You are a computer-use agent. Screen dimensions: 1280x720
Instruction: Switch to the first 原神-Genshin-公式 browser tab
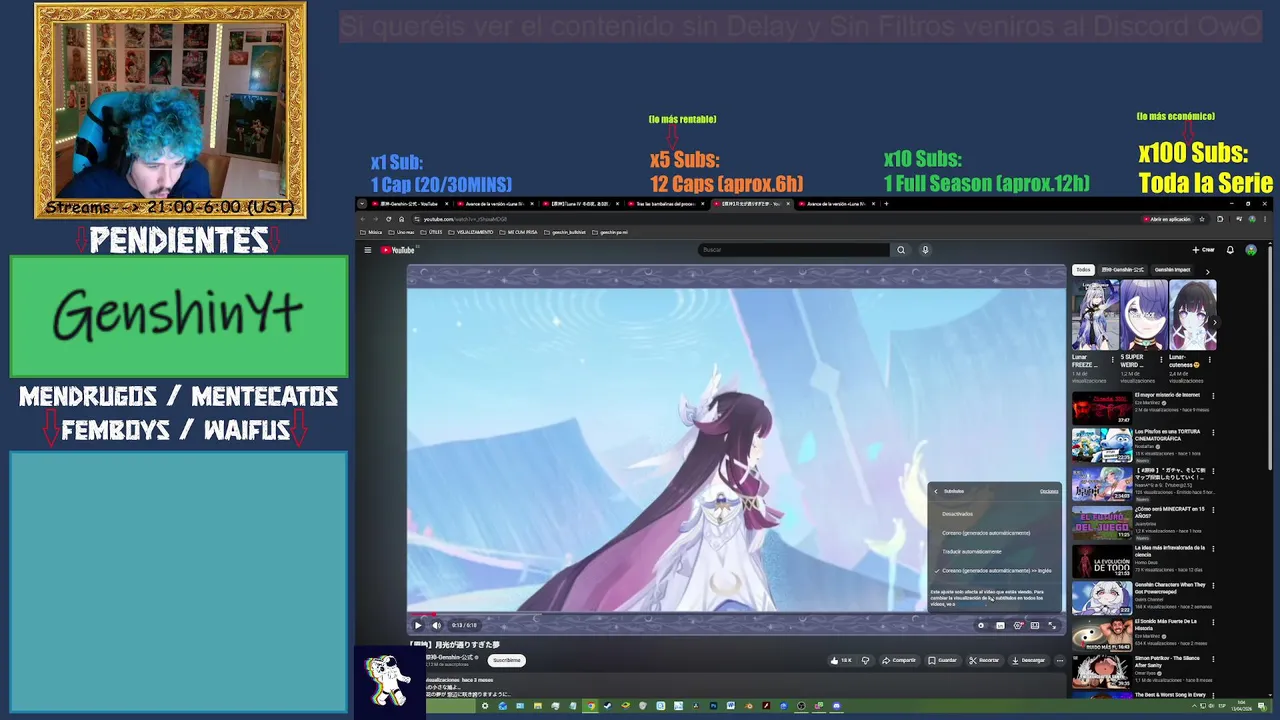(407, 204)
